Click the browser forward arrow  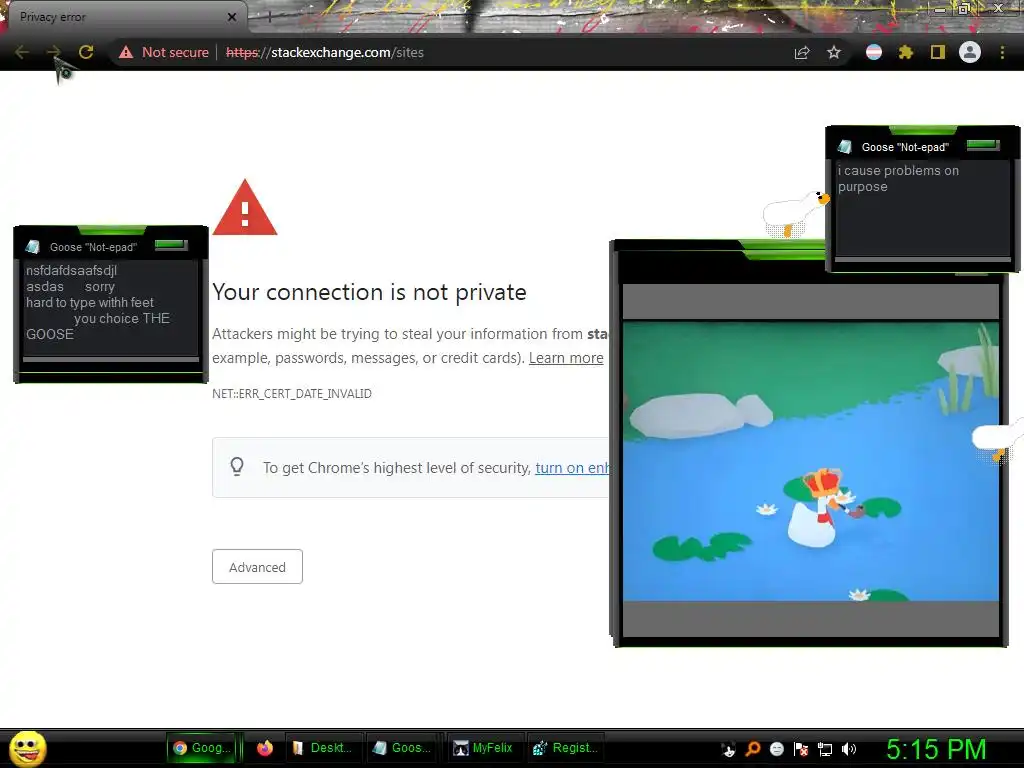(54, 52)
